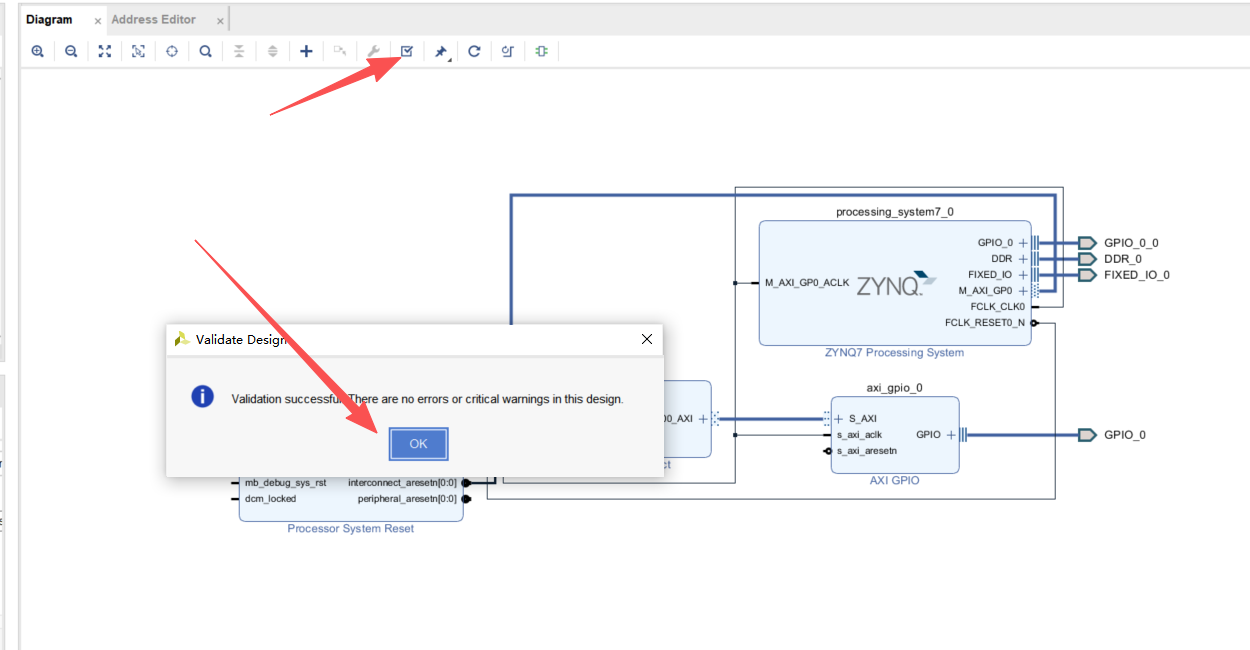Switch to the Diagram tab
The width and height of the screenshot is (1250, 650).
pos(49,19)
